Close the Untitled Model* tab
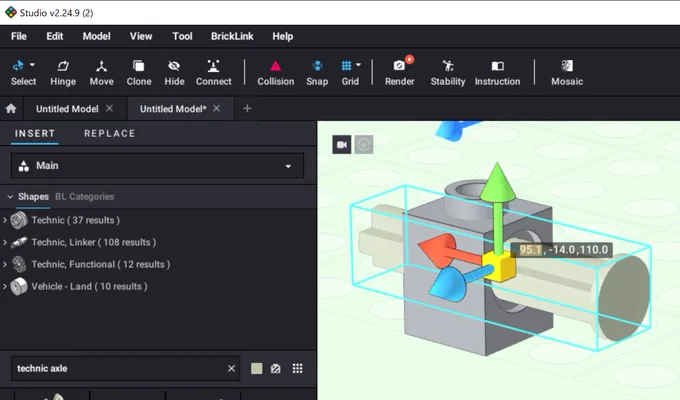 (x=216, y=108)
